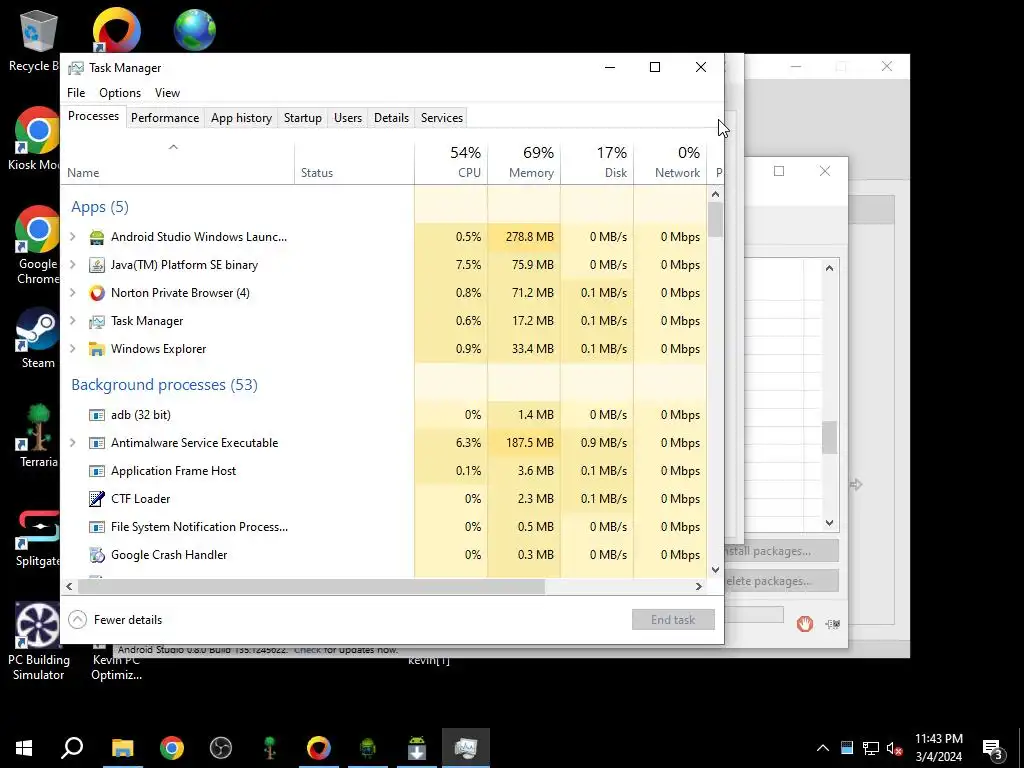This screenshot has height=768, width=1024.
Task: Switch to the App history tab
Action: (241, 118)
